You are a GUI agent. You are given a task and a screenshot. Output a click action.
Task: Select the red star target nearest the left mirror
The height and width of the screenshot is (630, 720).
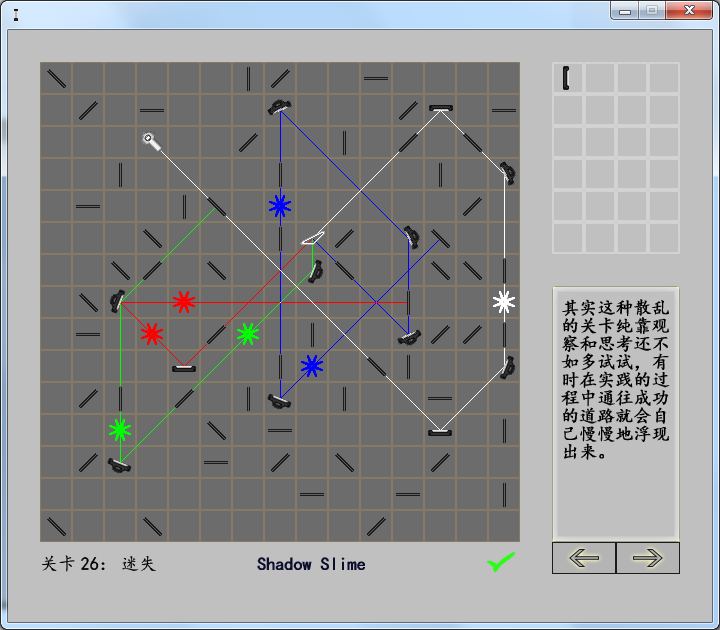point(184,302)
